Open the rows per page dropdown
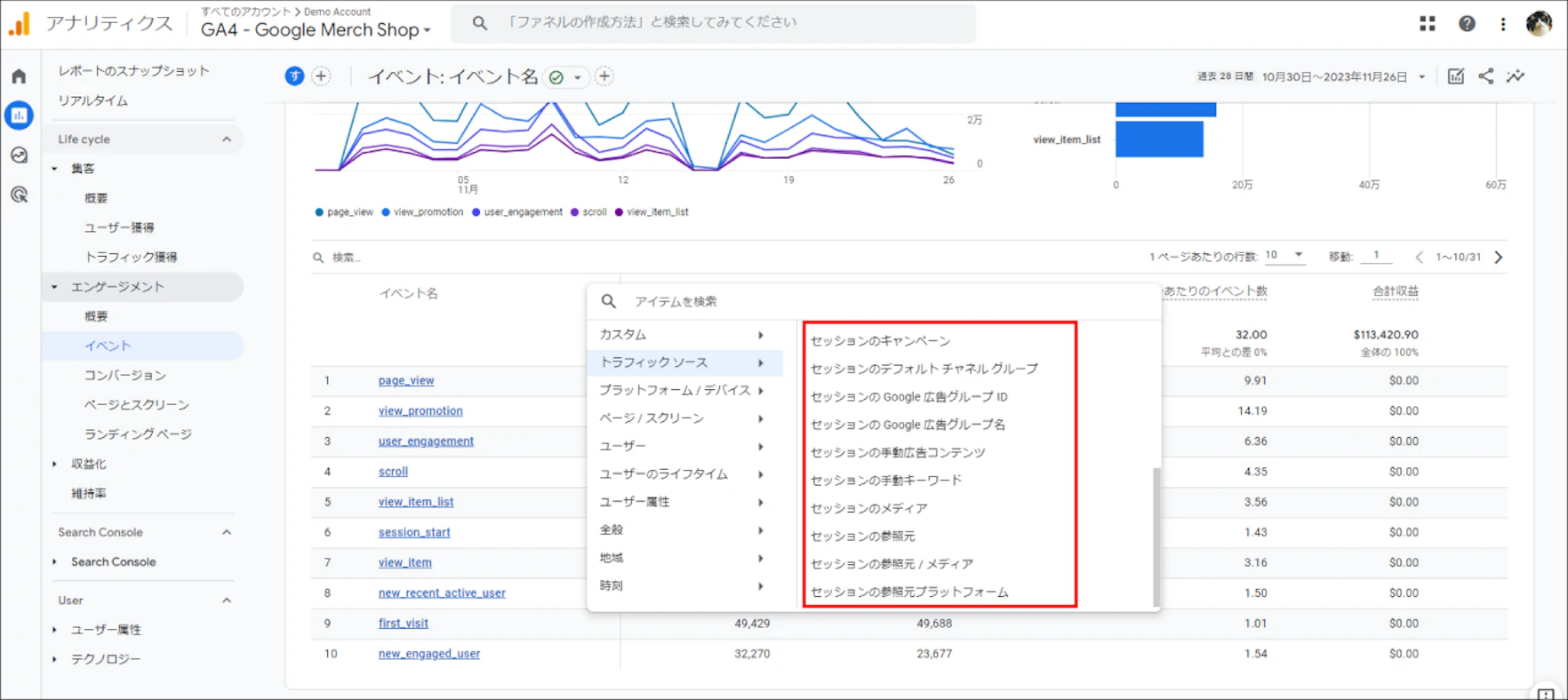1568x700 pixels. pos(1284,256)
